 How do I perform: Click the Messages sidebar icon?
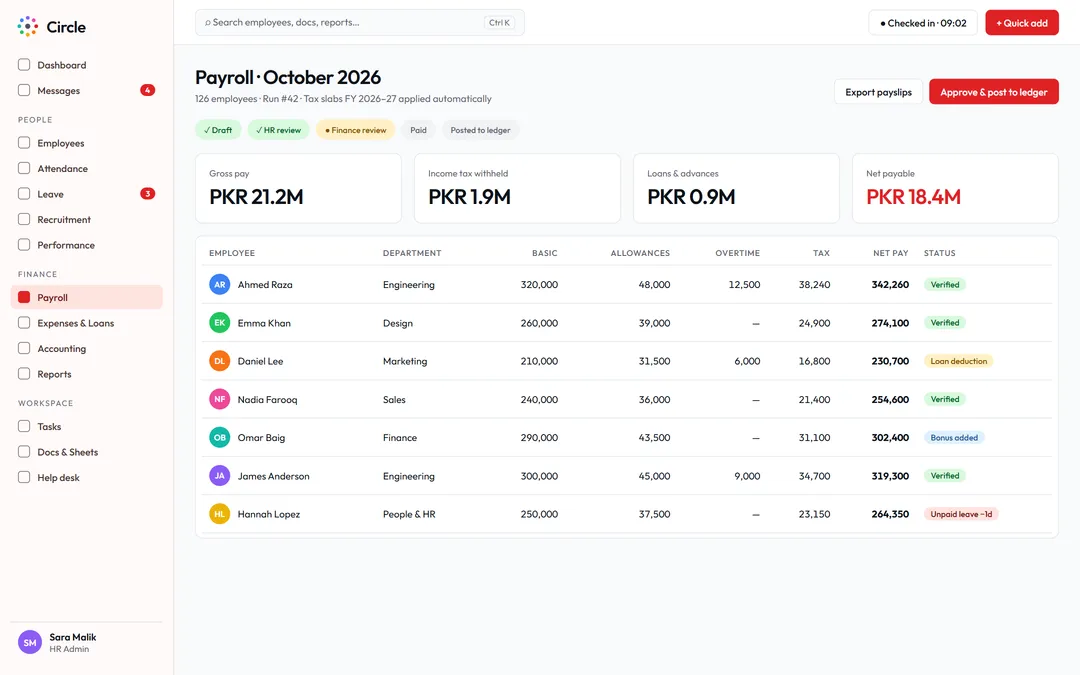pos(24,90)
